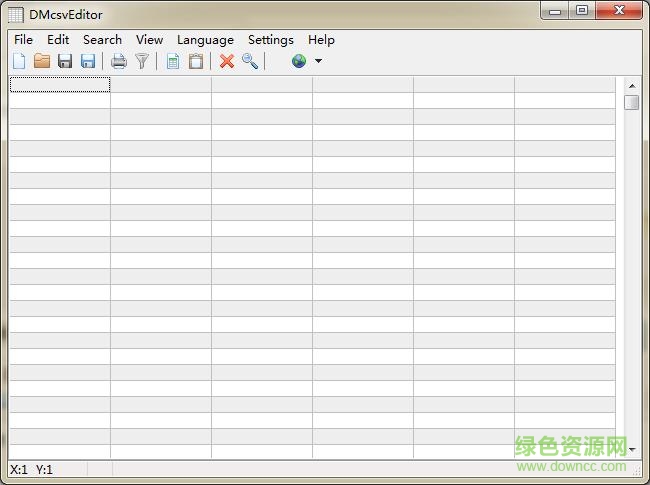Click the blue floppy disk Save As icon

tap(88, 61)
